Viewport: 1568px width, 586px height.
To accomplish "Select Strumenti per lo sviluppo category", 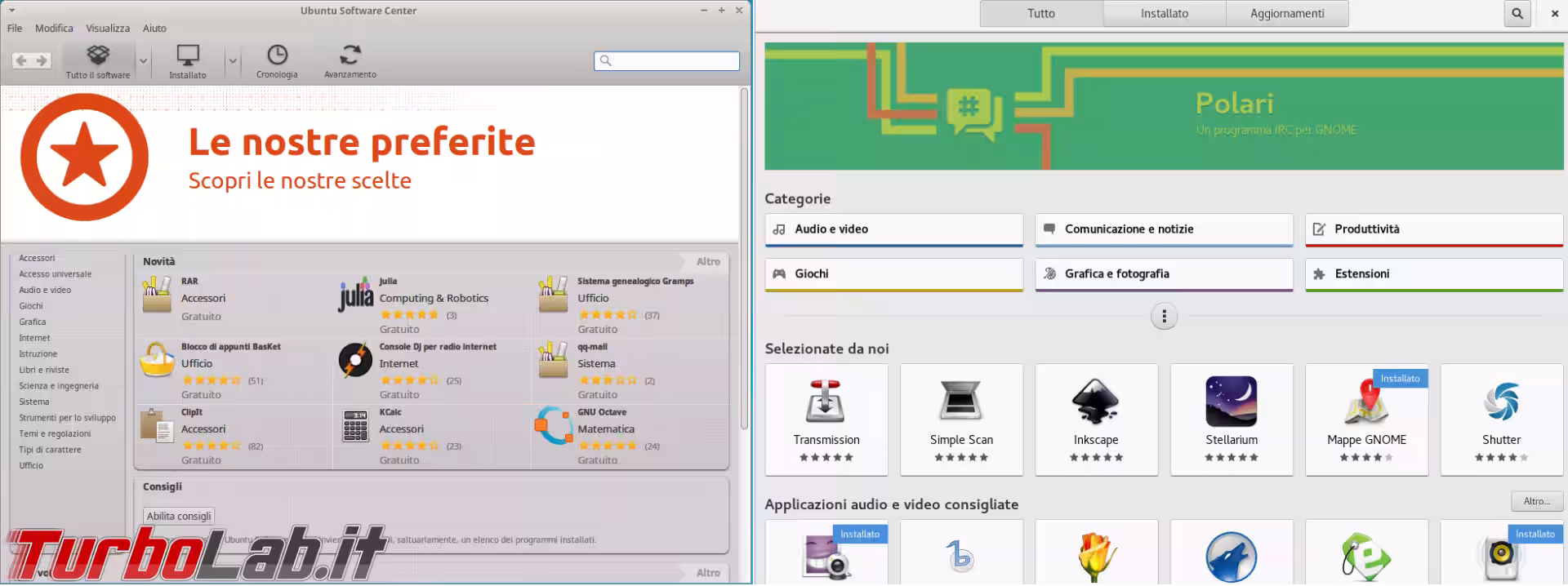I will coord(67,418).
